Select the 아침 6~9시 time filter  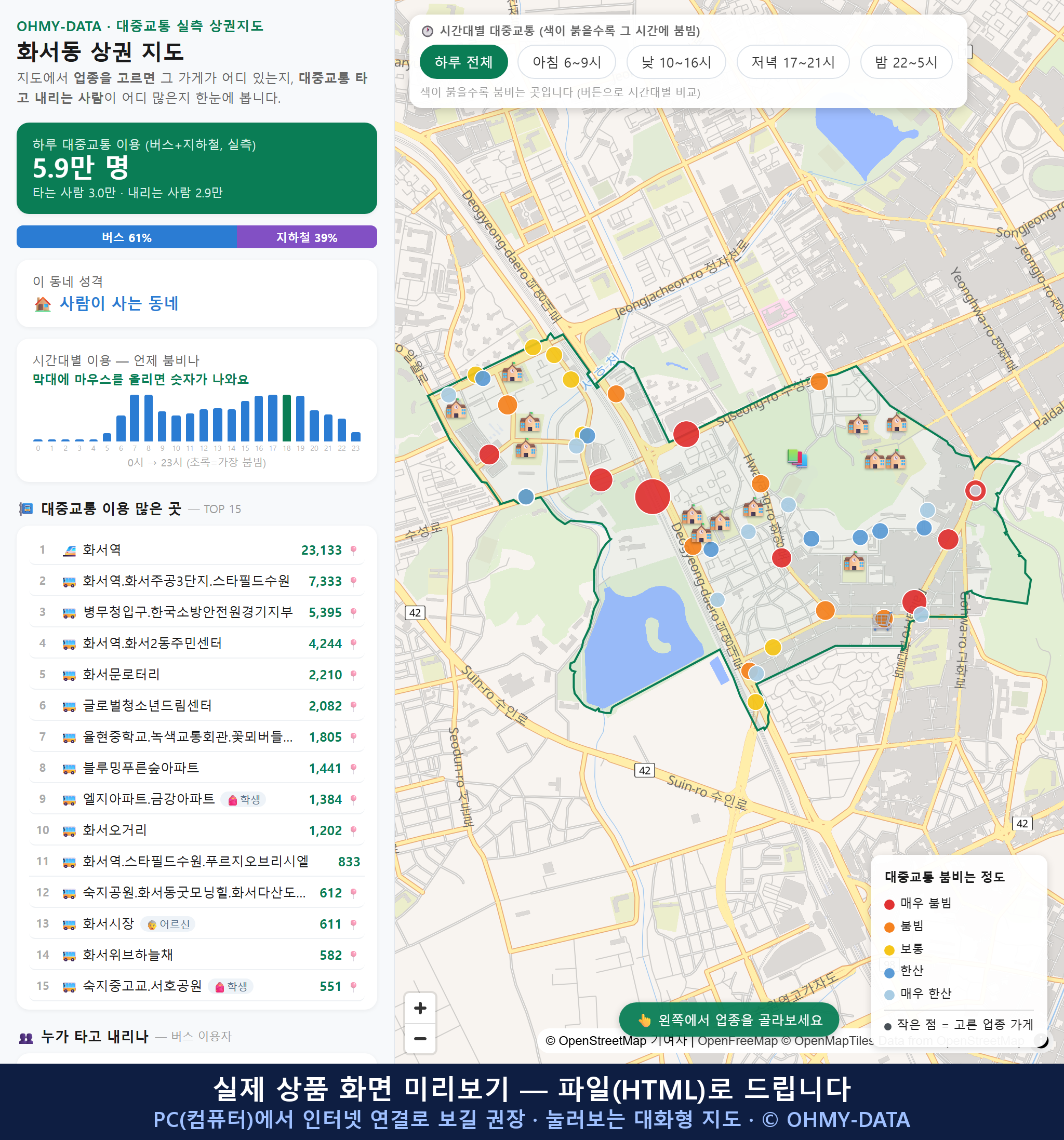tap(567, 62)
